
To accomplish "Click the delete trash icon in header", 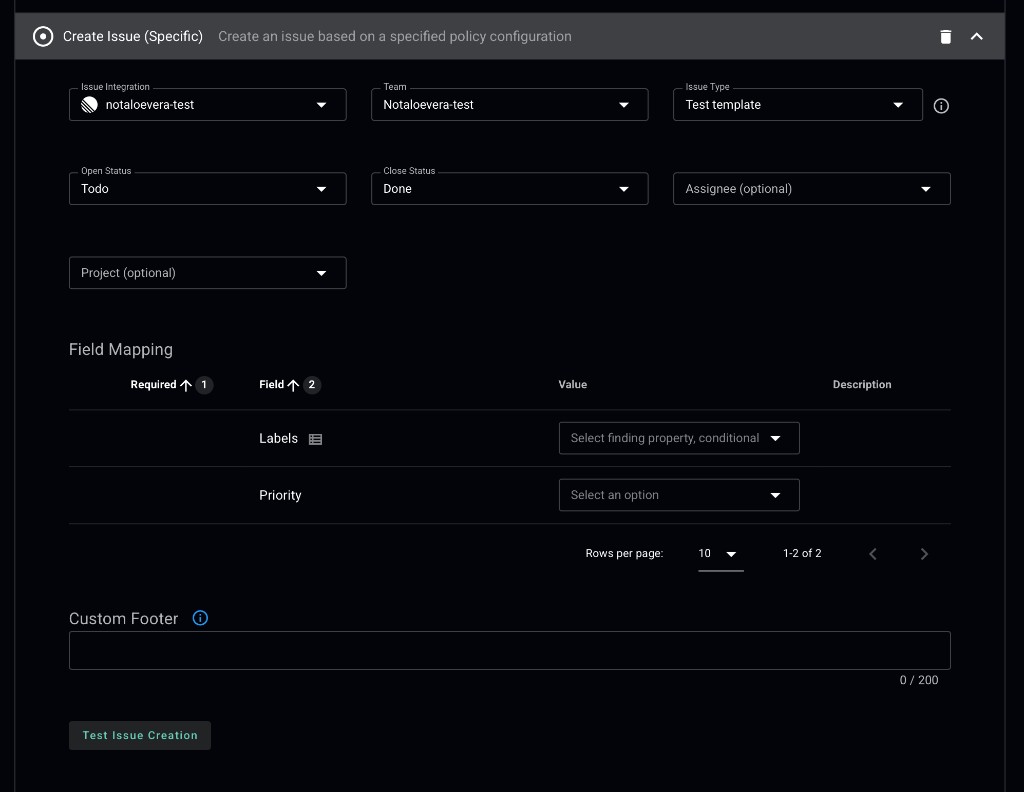I will 946,37.
